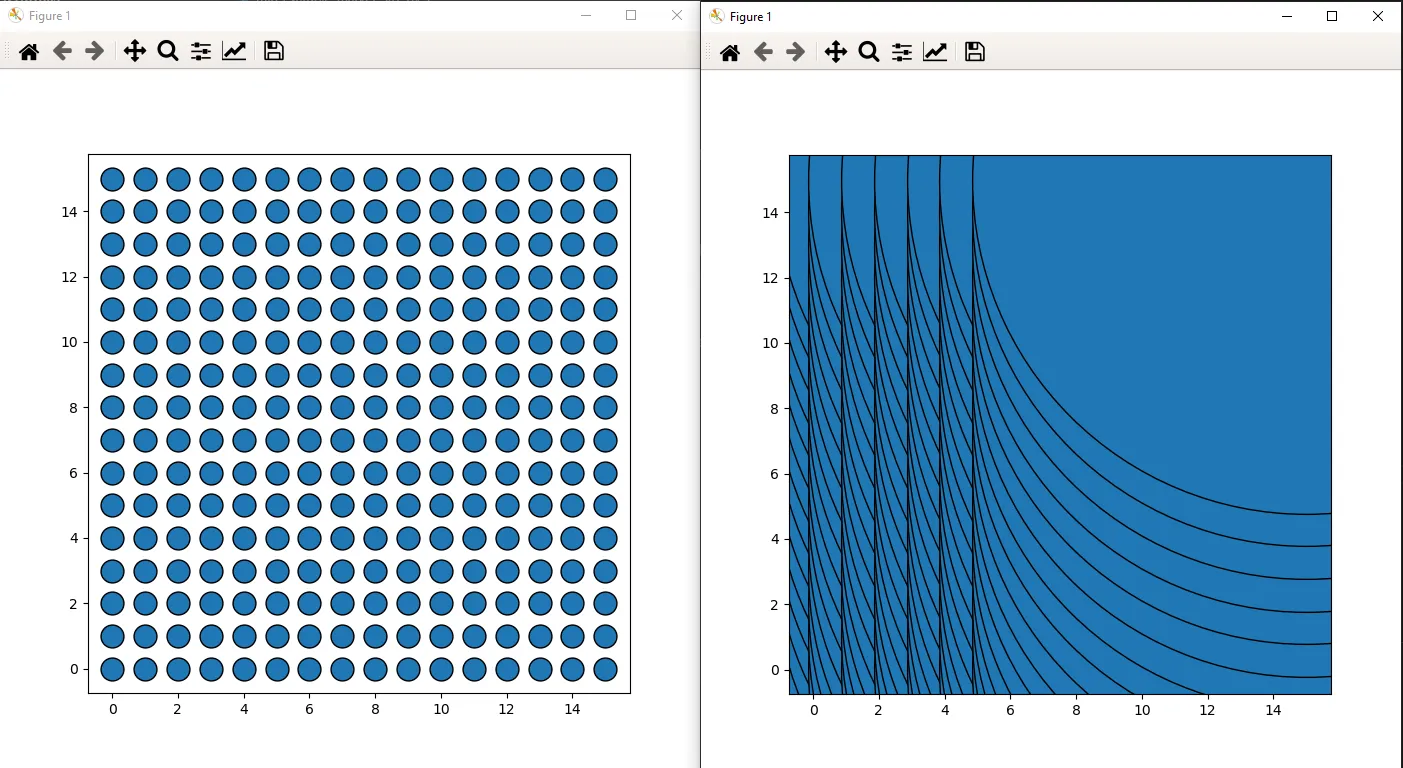This screenshot has width=1403, height=768.
Task: Go back to previous view in right figure
Action: (x=763, y=52)
